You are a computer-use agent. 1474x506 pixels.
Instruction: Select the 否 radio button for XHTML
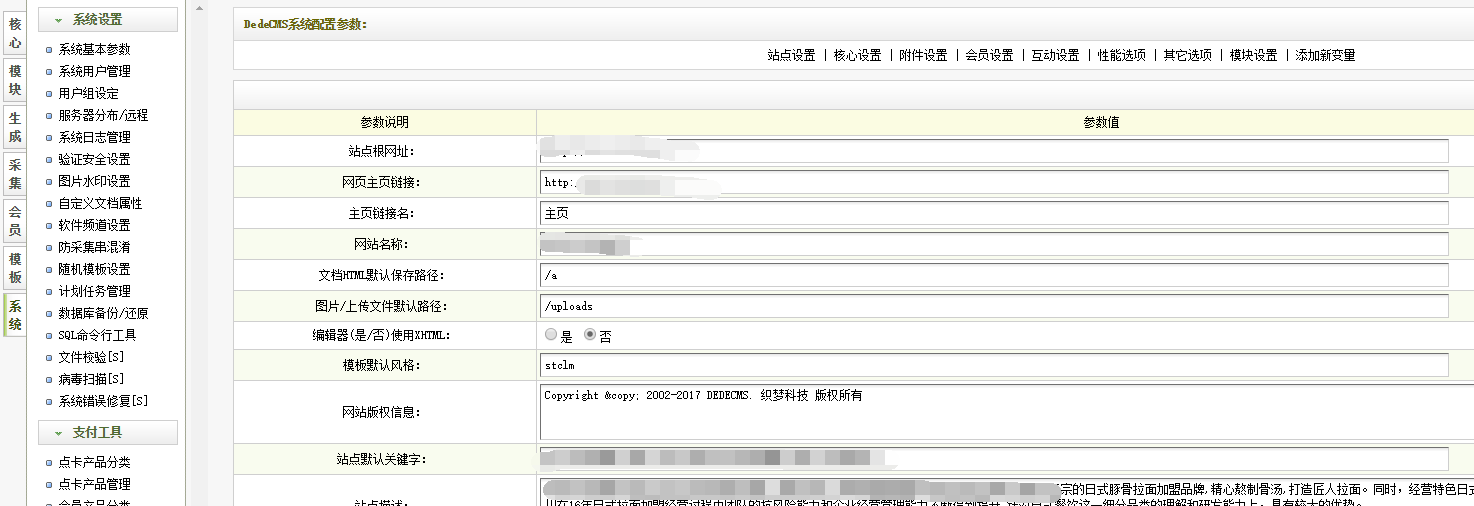(590, 336)
